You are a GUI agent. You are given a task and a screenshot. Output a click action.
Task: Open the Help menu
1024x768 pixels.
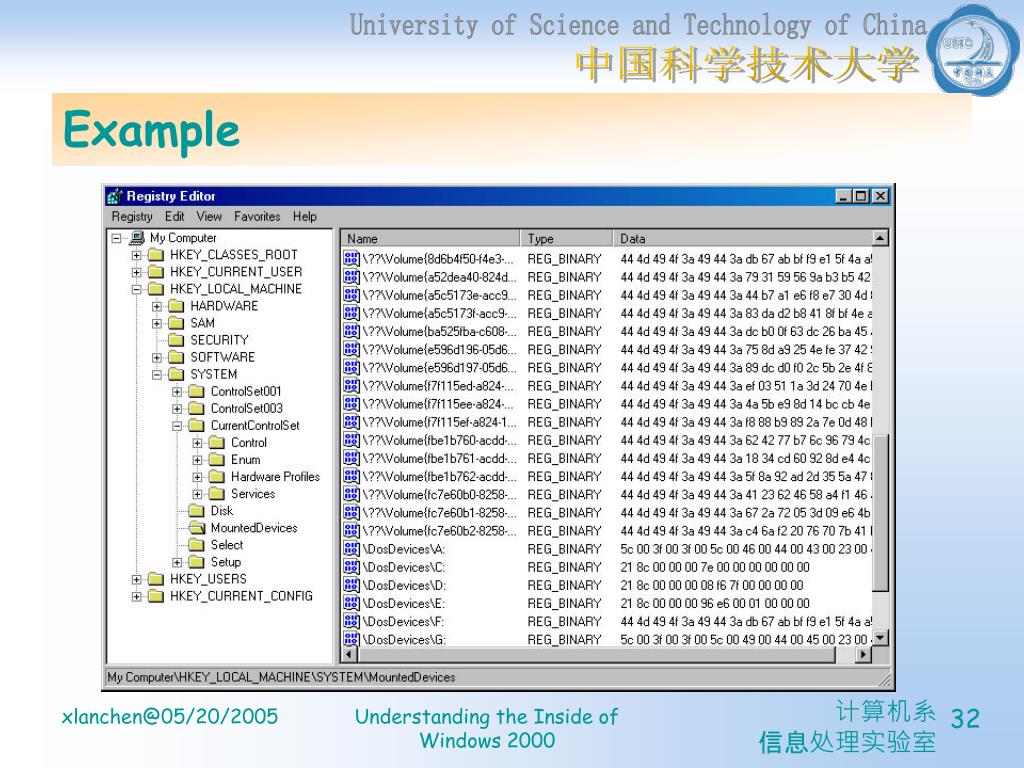[304, 217]
